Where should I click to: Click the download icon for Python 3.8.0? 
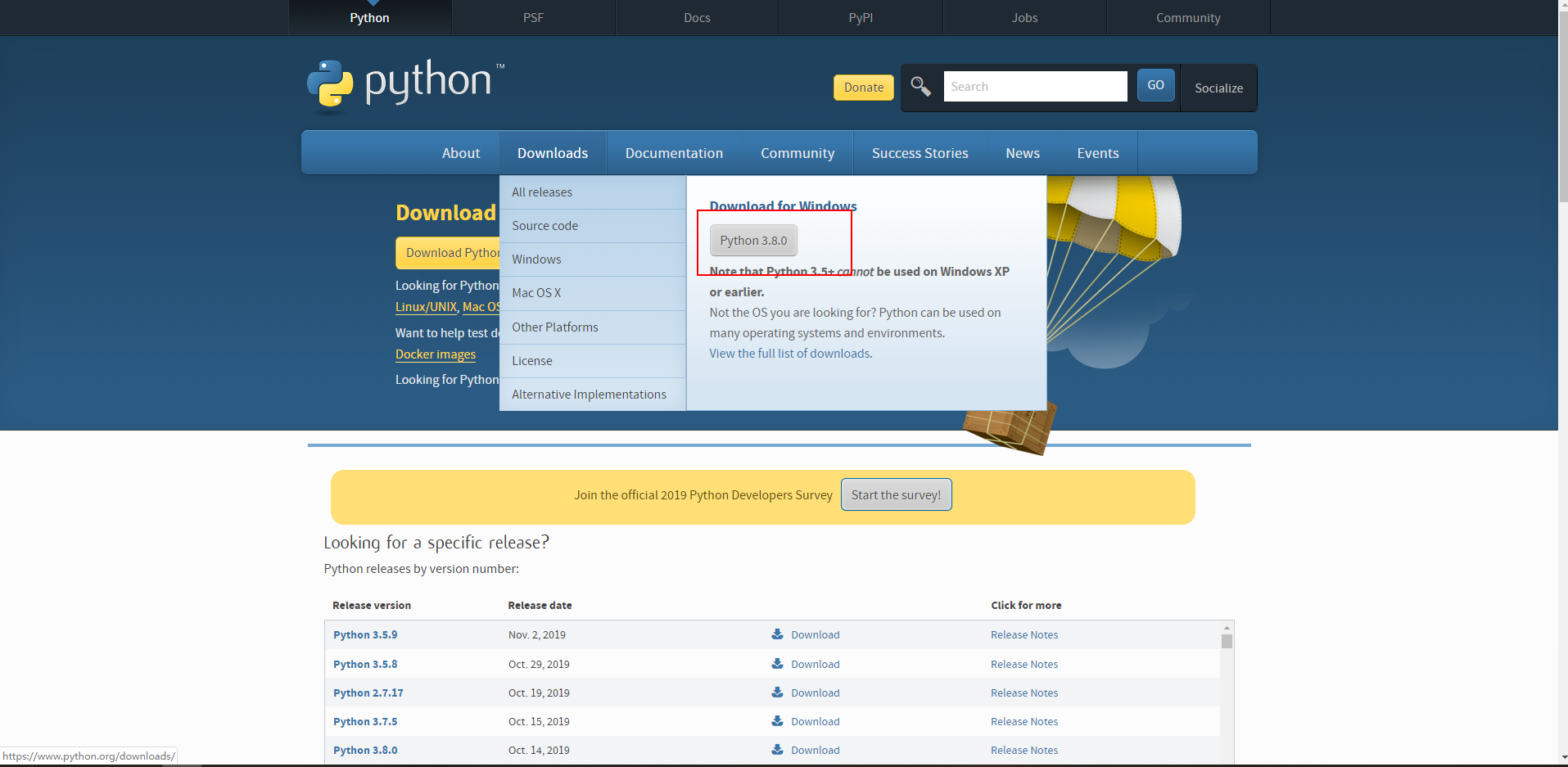775,750
